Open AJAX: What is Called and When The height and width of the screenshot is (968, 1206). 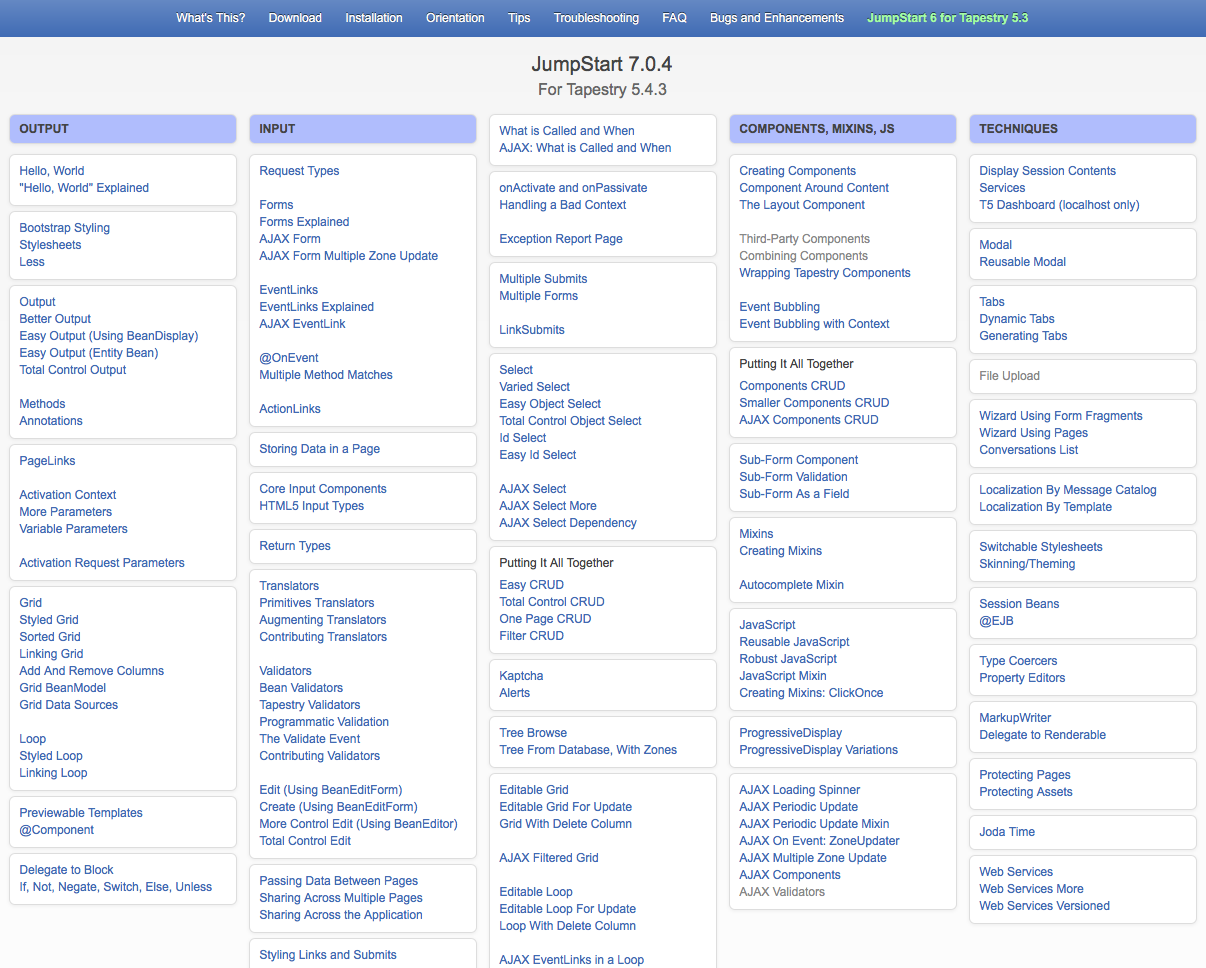(585, 148)
